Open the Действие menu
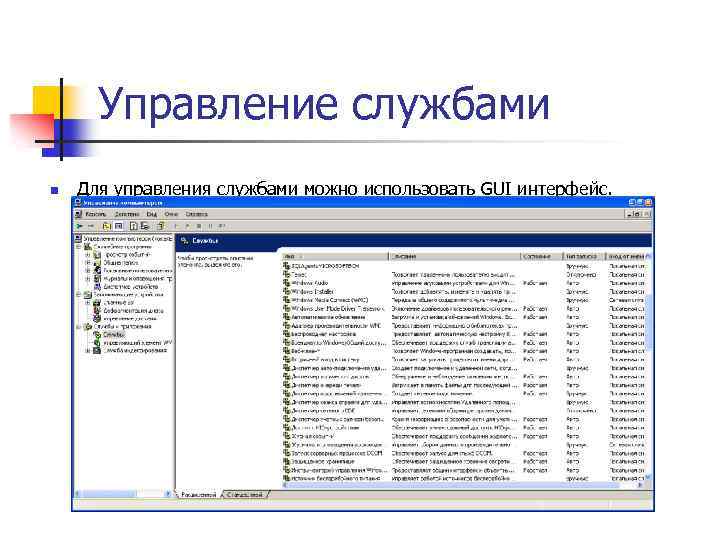The width and height of the screenshot is (720, 540). click(x=127, y=214)
